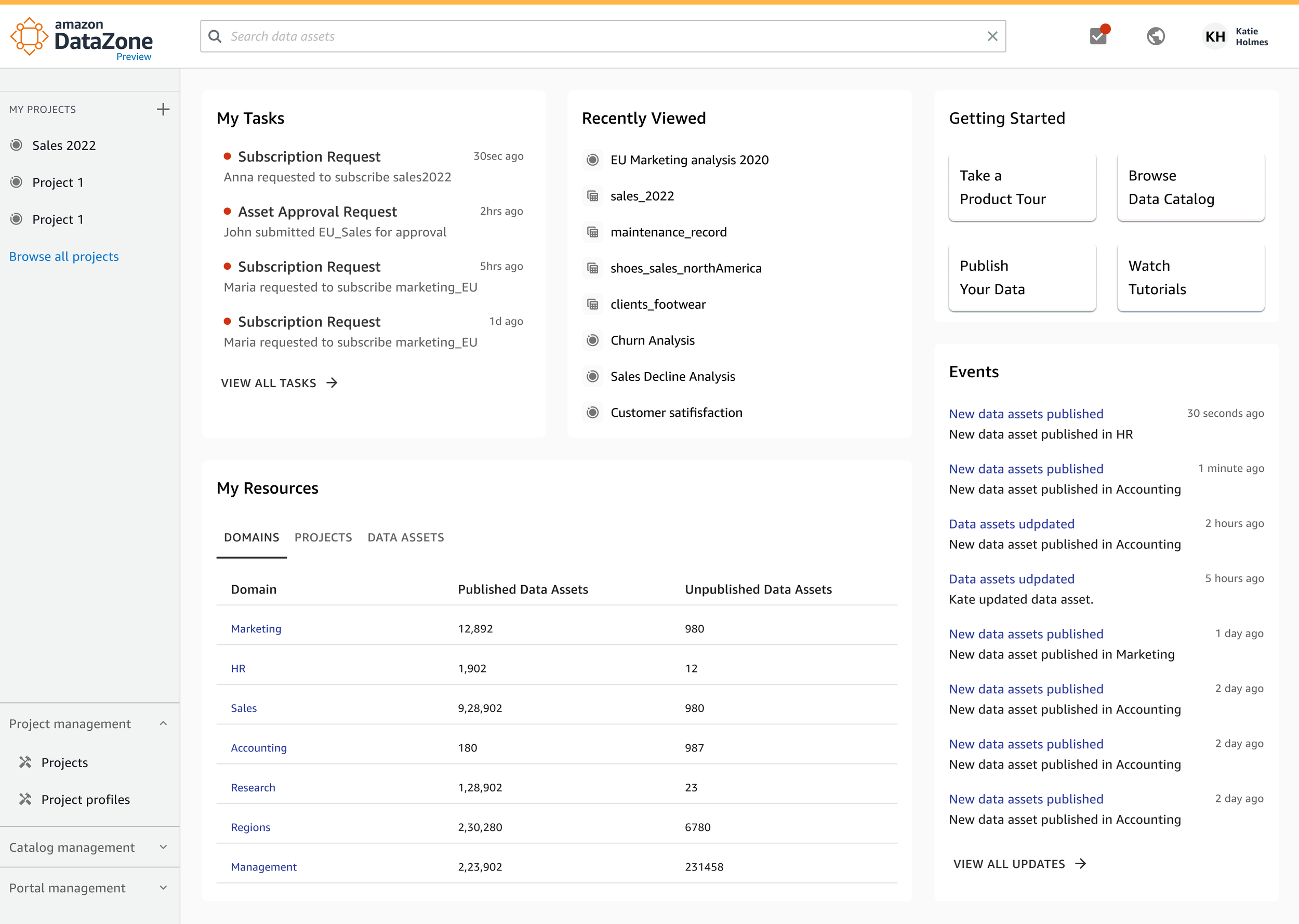
Task: Clear search with the X icon
Action: [992, 36]
